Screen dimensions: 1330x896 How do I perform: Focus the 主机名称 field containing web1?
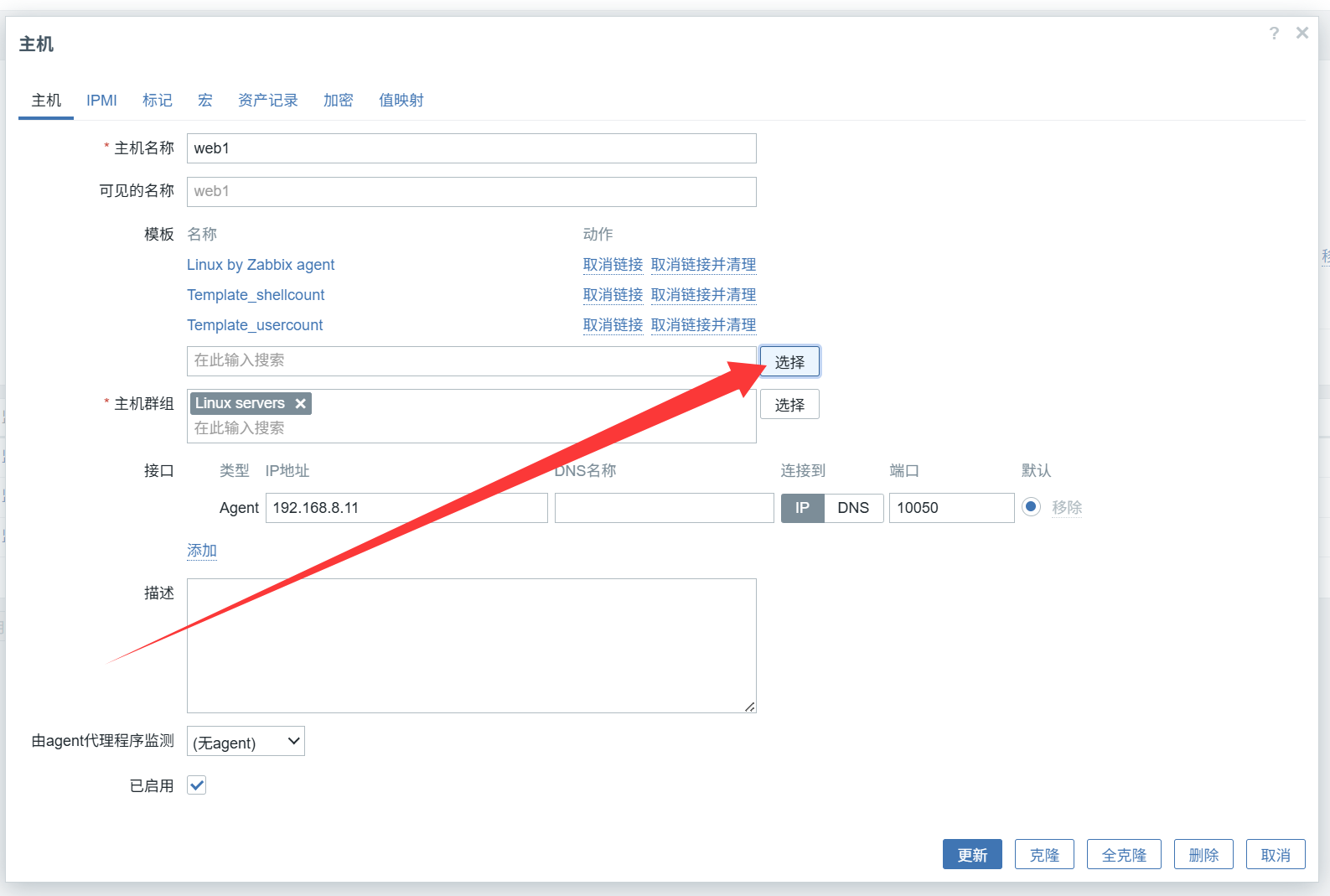pyautogui.click(x=472, y=148)
